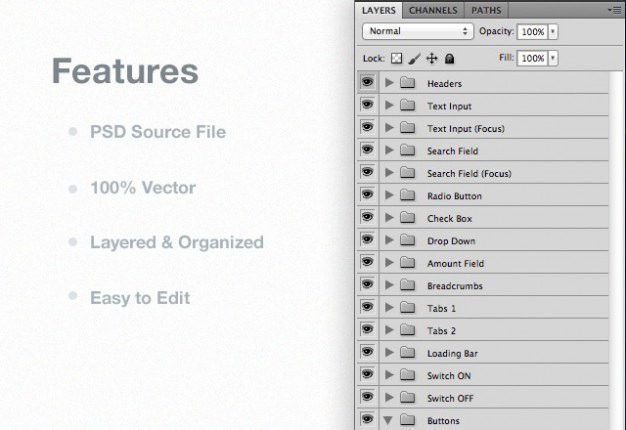Click folder icon of Amount Field group
Image resolution: width=626 pixels, height=430 pixels.
click(408, 263)
